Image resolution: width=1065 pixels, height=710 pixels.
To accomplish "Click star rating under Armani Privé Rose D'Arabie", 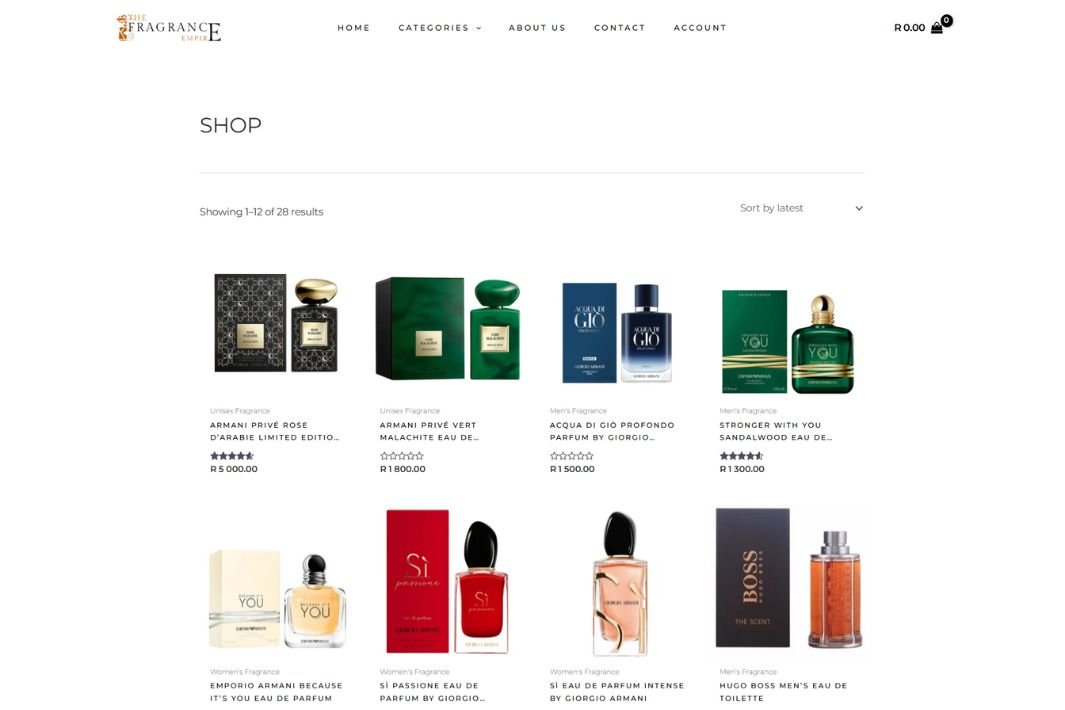I will pyautogui.click(x=232, y=456).
